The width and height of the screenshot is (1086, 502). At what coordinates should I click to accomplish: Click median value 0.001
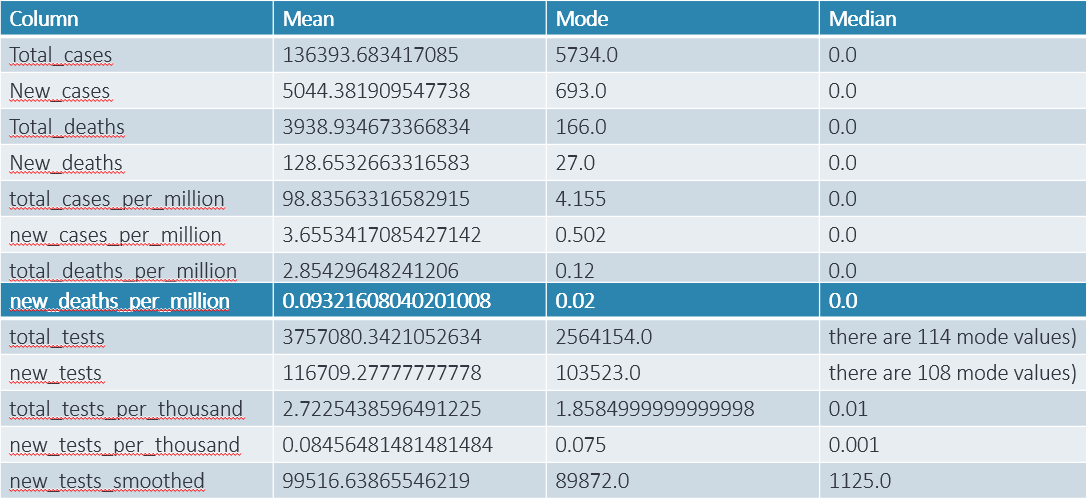click(853, 445)
